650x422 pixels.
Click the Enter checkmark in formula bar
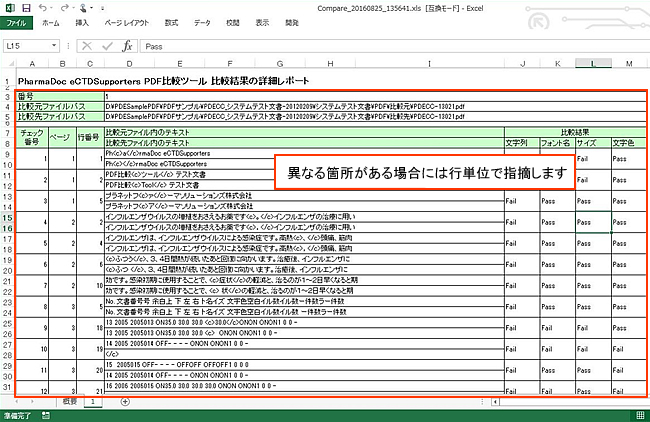(x=107, y=45)
